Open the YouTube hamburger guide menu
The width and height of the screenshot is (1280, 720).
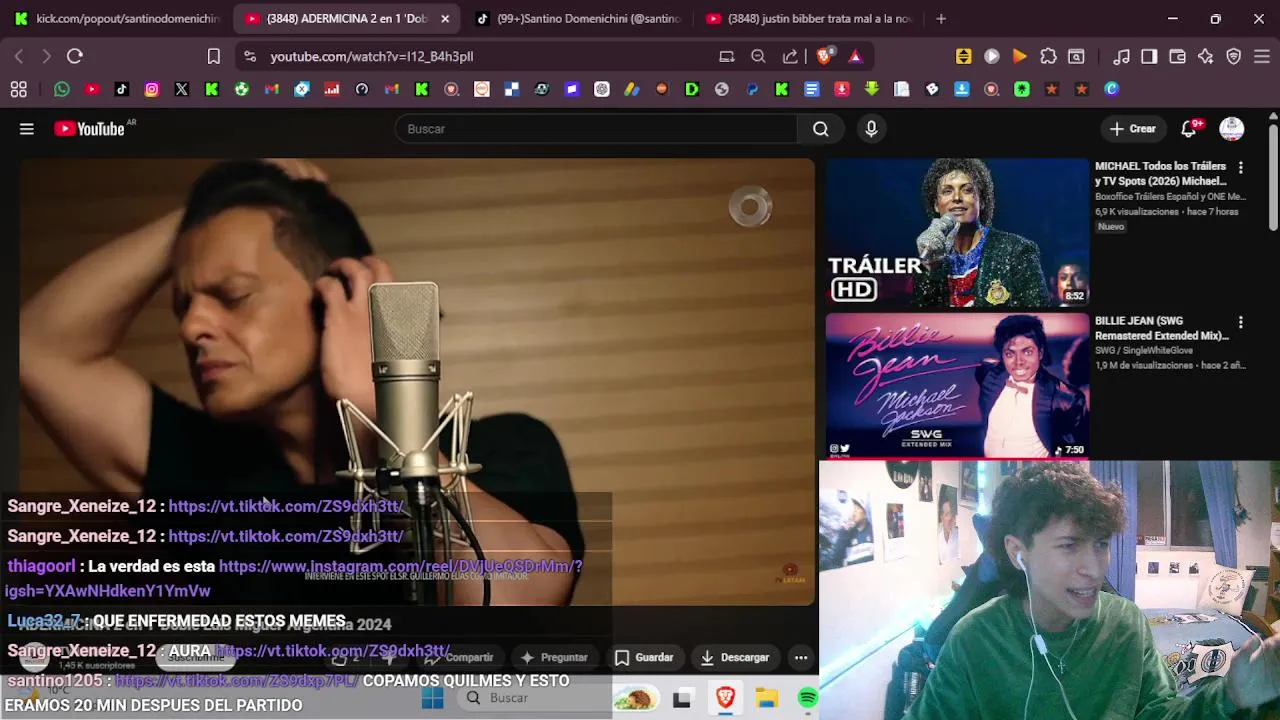tap(27, 129)
